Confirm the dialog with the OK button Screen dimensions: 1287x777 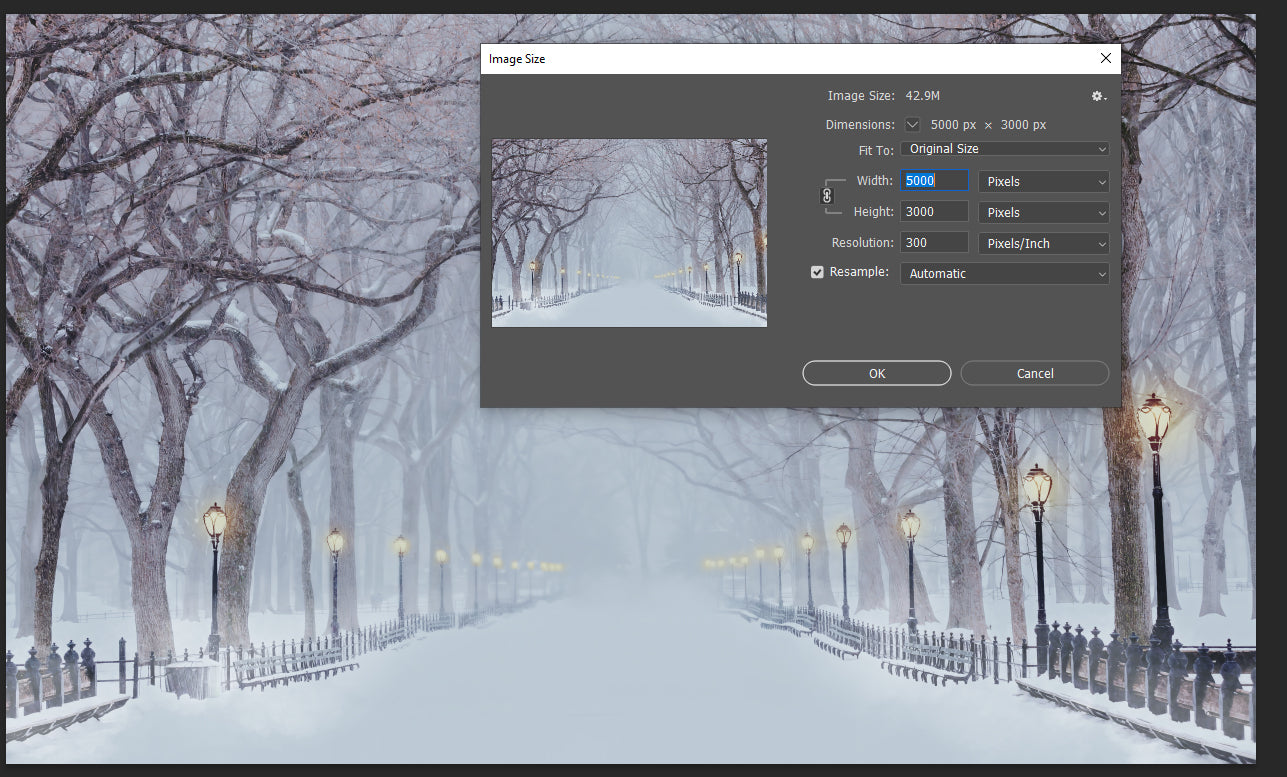(876, 373)
